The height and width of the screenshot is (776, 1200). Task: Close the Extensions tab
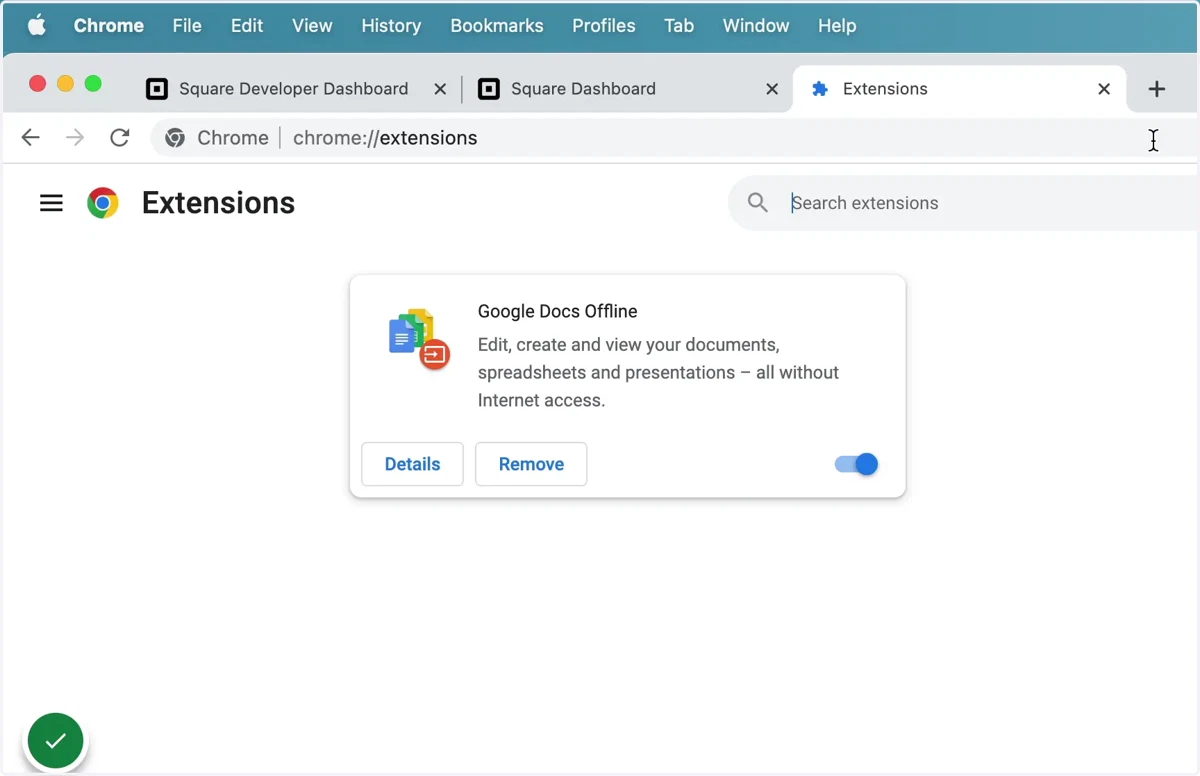[x=1104, y=89]
